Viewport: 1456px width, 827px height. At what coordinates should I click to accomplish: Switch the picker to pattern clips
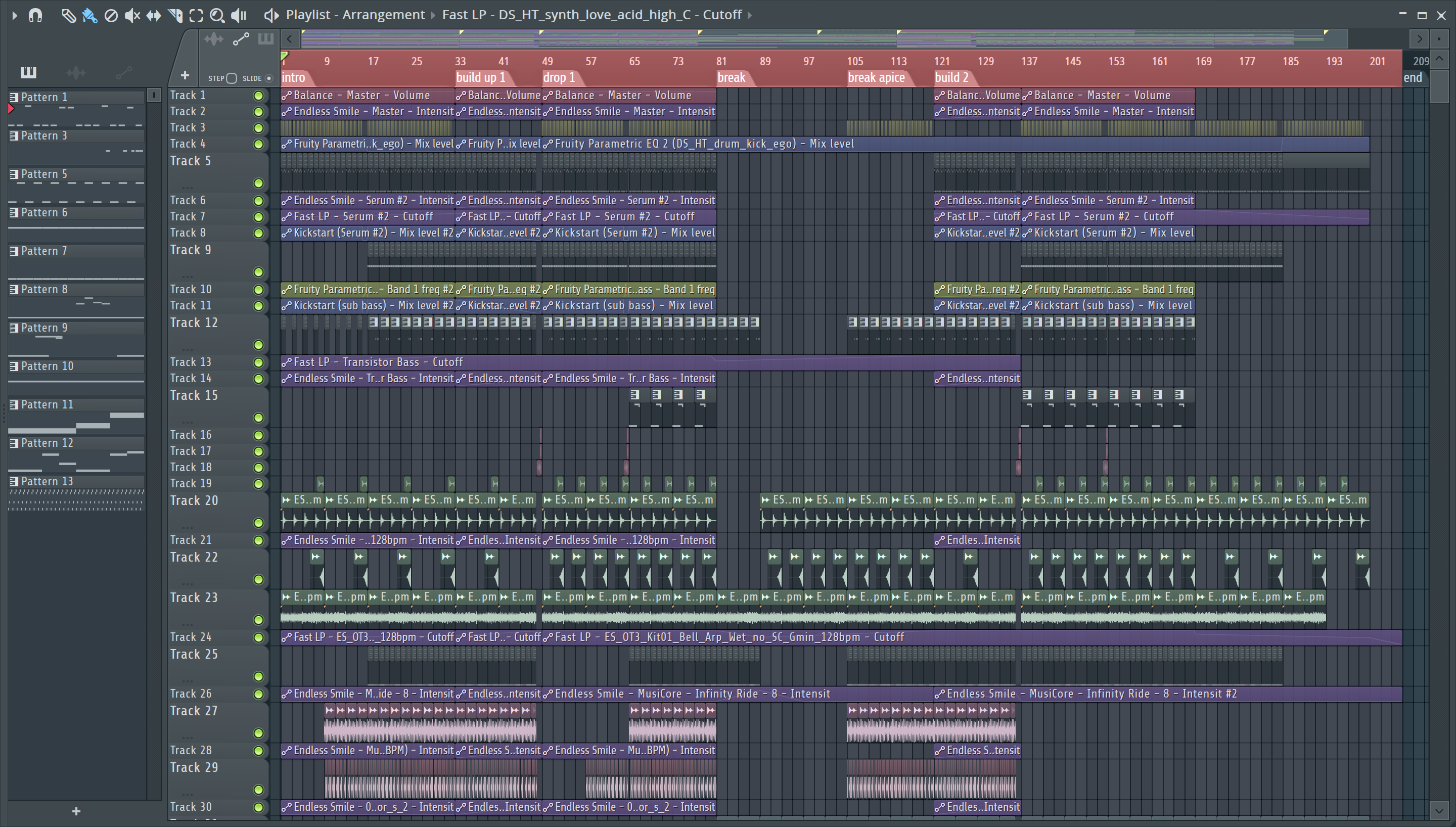click(28, 72)
